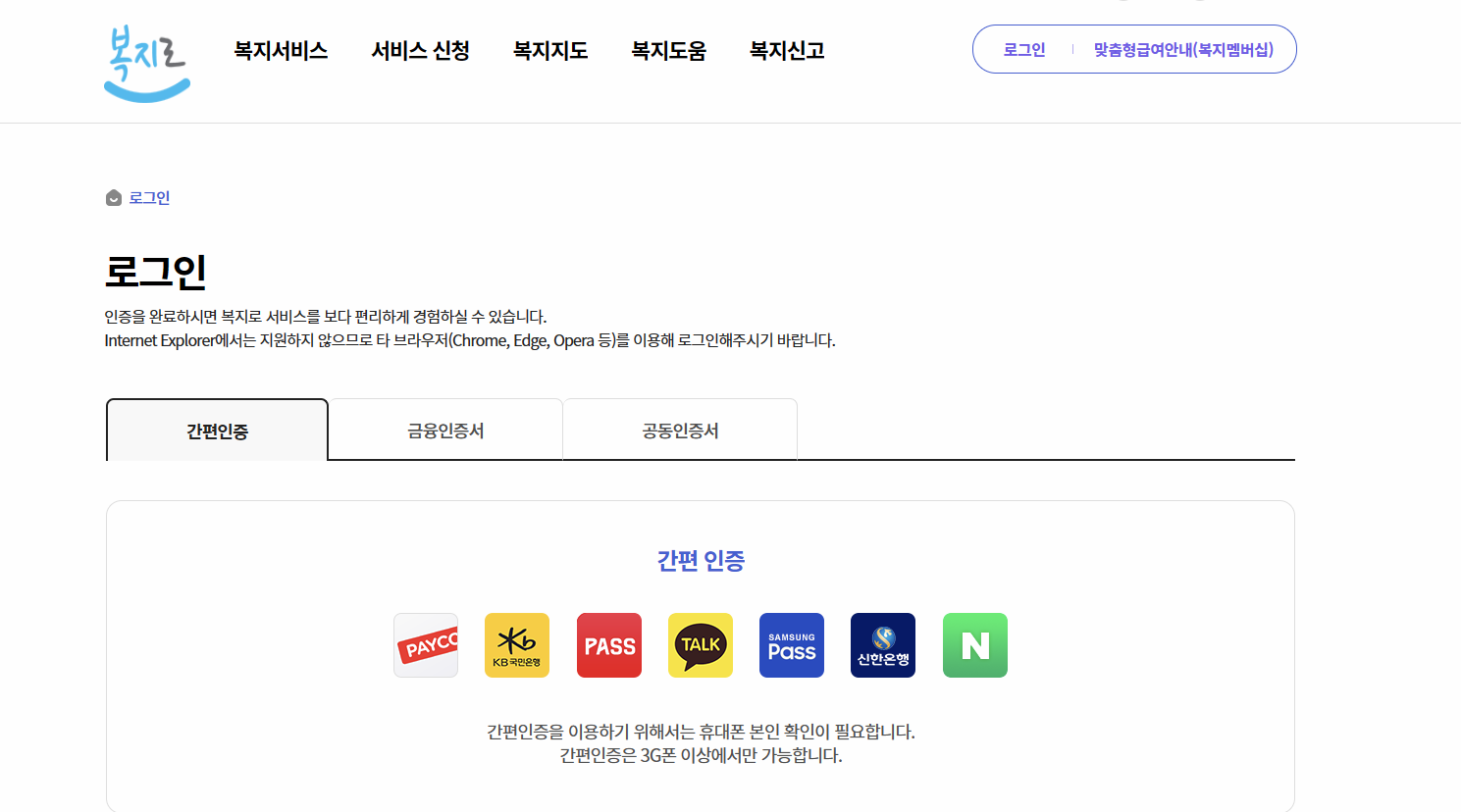Choose 신한은행 certificate authentication
The image size is (1461, 812).
882,644
